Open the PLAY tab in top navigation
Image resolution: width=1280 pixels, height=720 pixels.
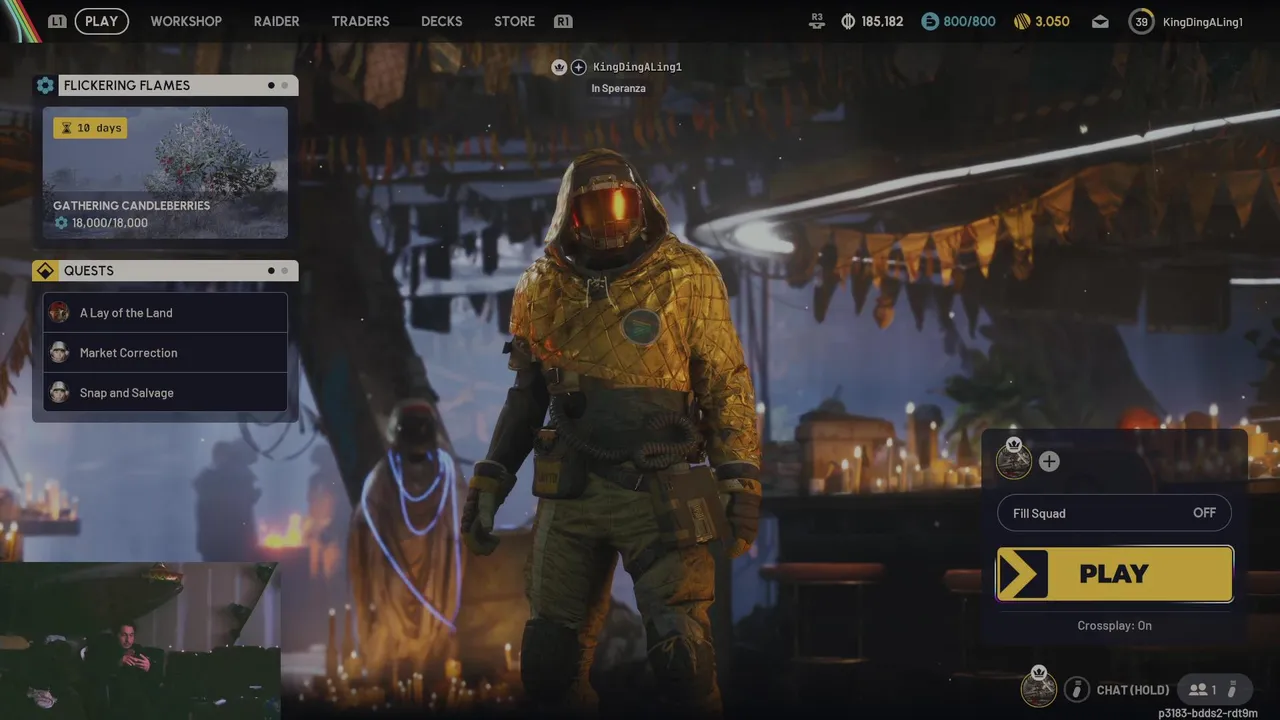point(101,21)
